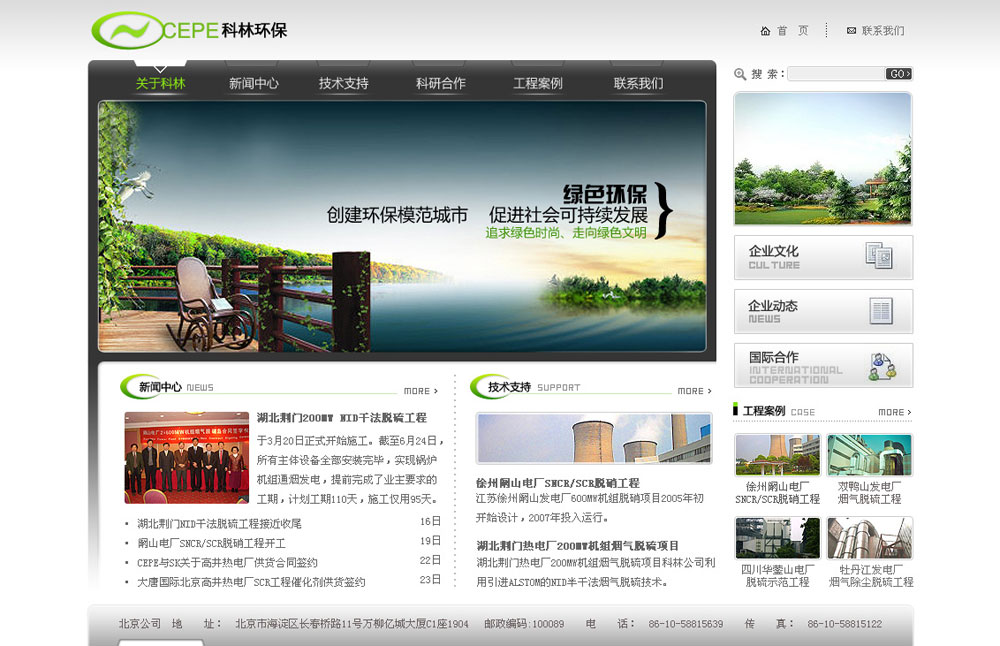Select 工程案例 in the navigation bar
Image resolution: width=1000 pixels, height=646 pixels.
click(537, 84)
